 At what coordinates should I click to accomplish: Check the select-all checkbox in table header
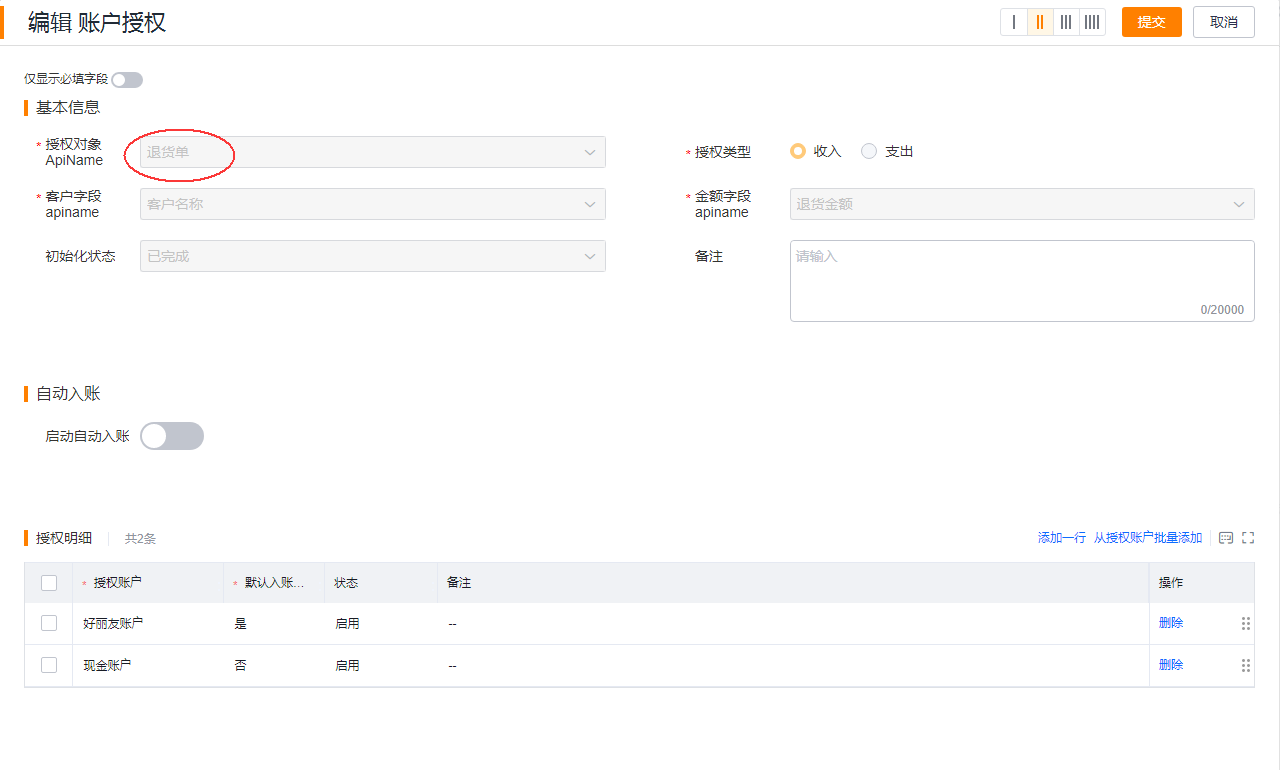coord(49,582)
